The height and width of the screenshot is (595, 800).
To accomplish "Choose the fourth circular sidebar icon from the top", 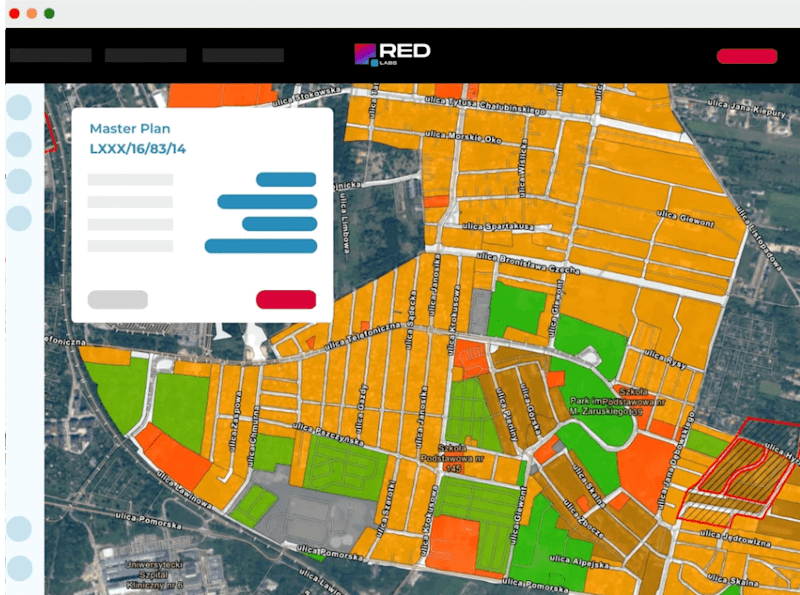I will [x=19, y=218].
